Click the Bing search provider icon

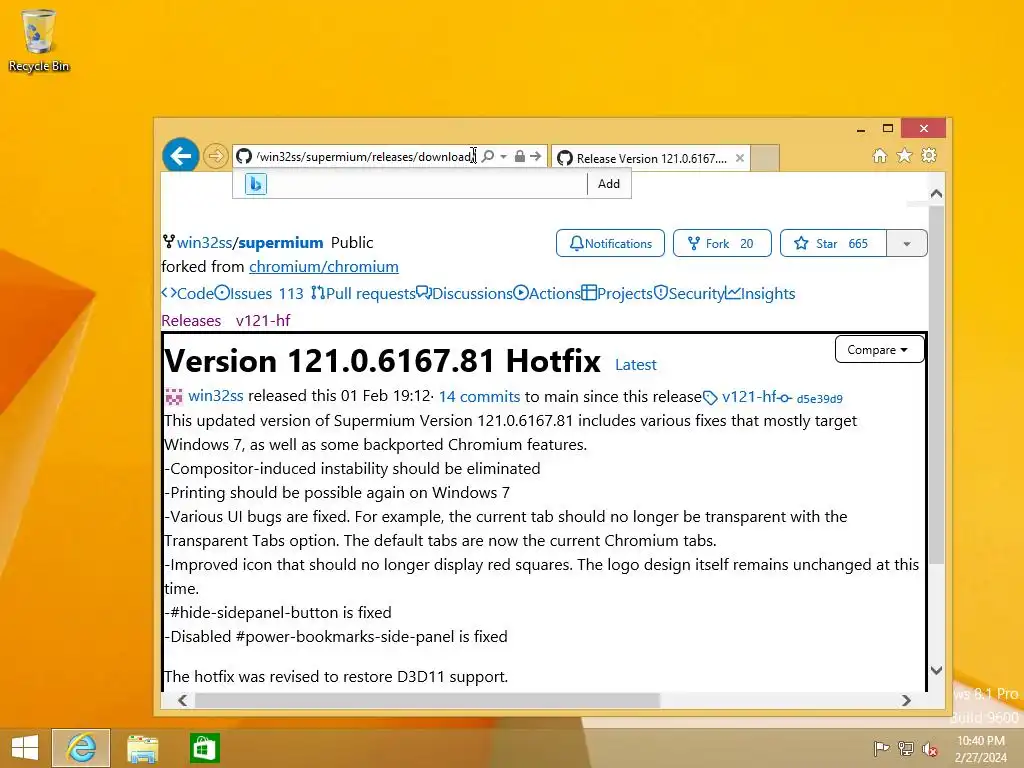pyautogui.click(x=256, y=184)
